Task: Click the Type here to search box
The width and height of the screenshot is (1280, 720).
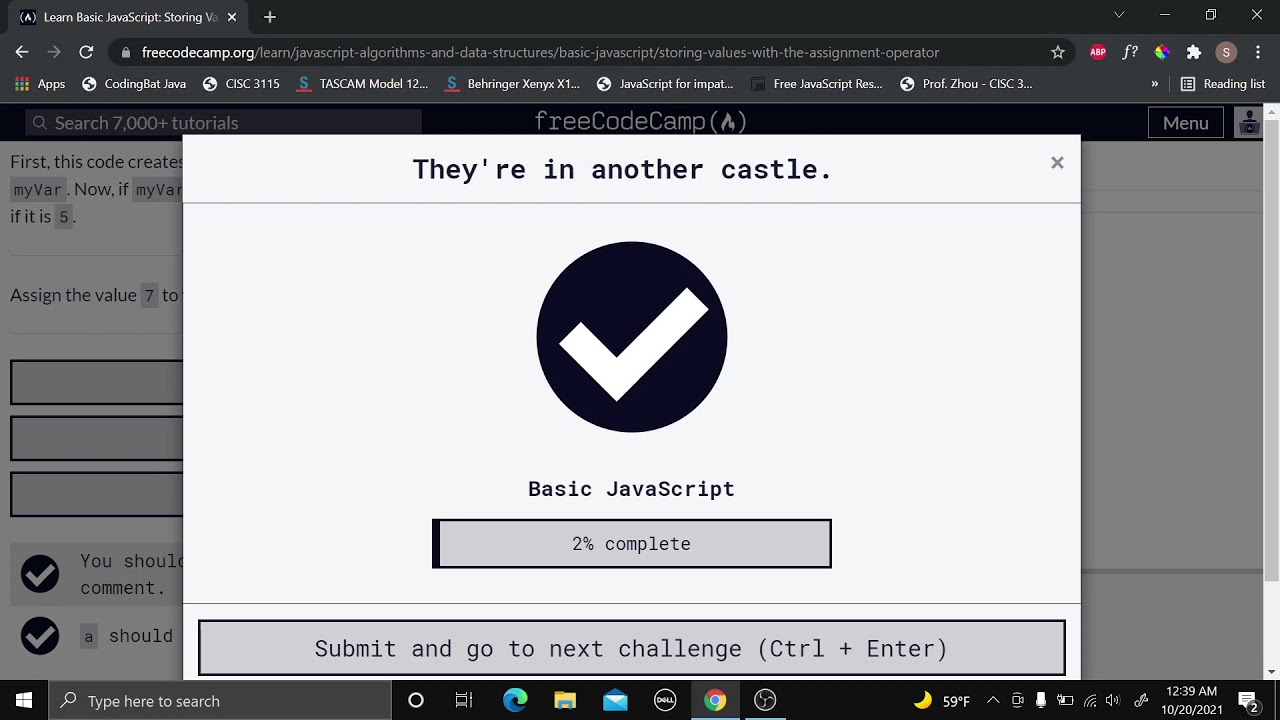Action: point(220,701)
